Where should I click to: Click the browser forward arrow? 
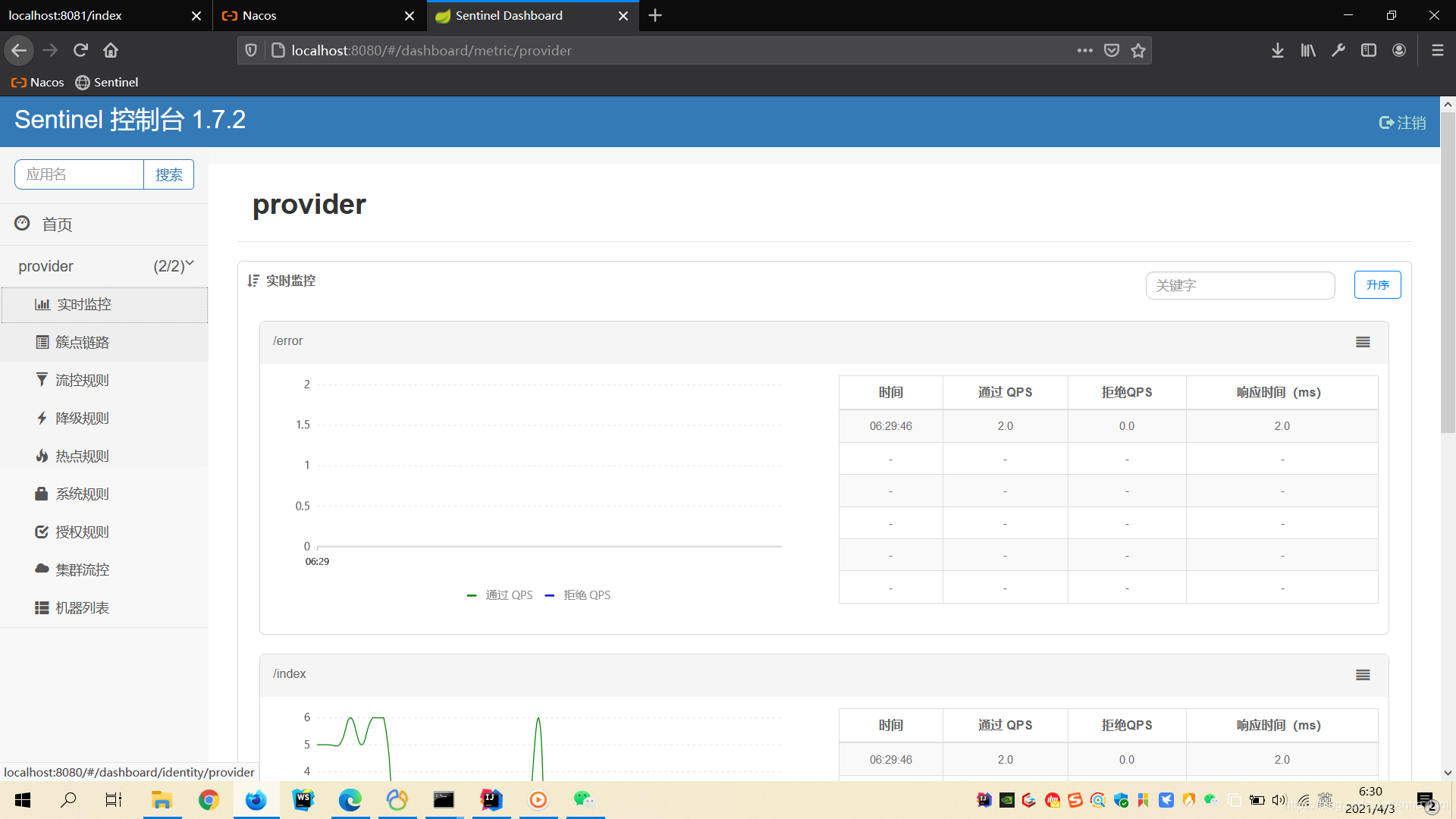pyautogui.click(x=50, y=50)
